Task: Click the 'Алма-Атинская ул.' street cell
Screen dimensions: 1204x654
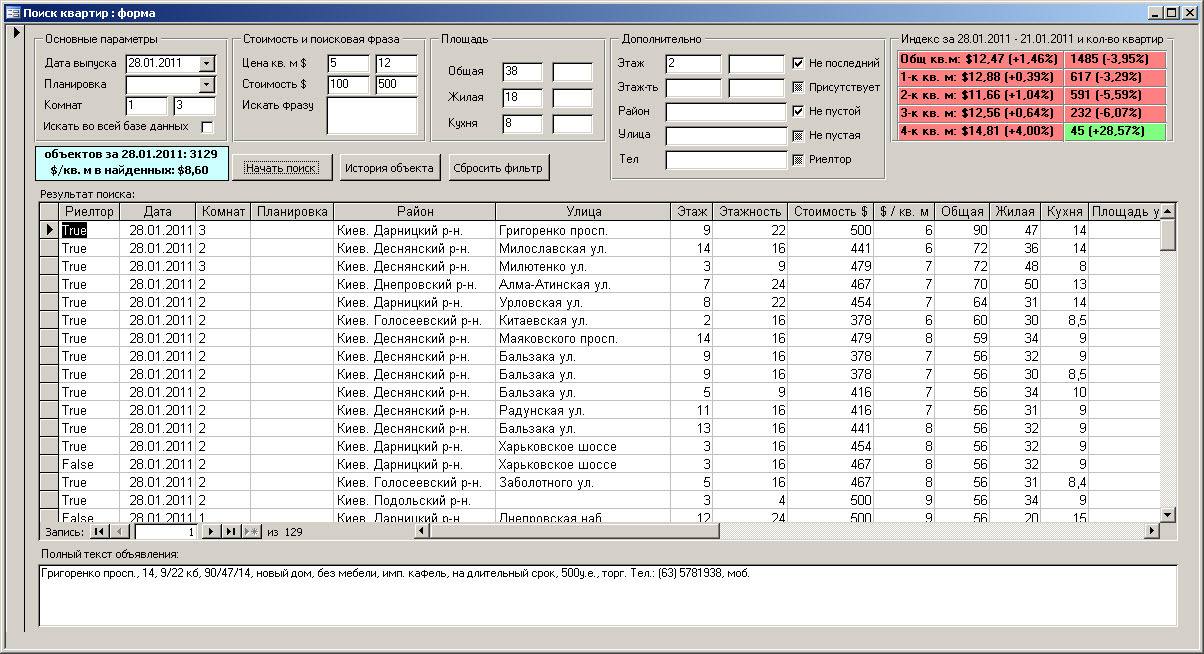Action: tap(583, 284)
